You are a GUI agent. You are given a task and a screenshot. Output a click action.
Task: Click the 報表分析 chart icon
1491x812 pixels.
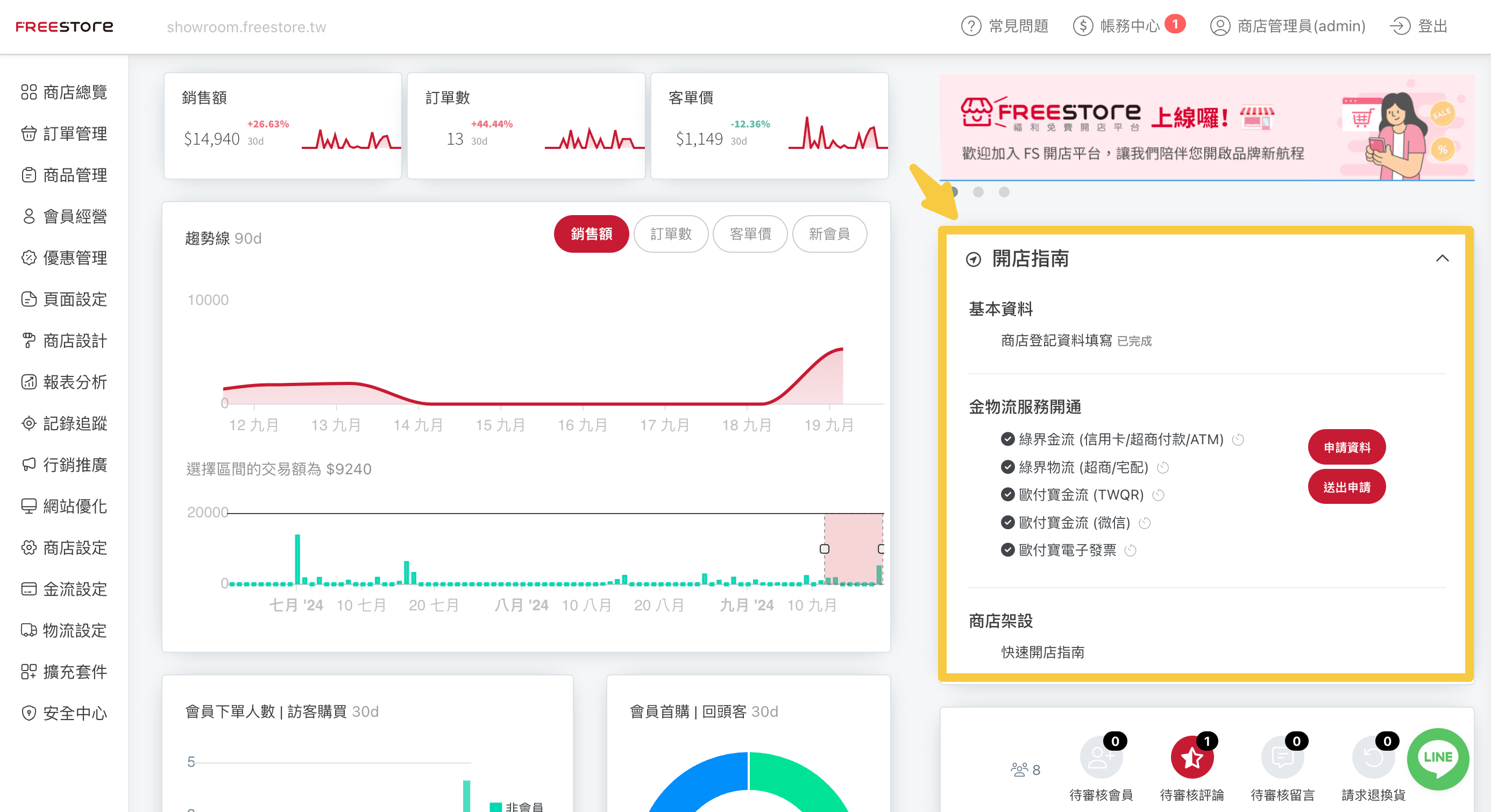(29, 382)
